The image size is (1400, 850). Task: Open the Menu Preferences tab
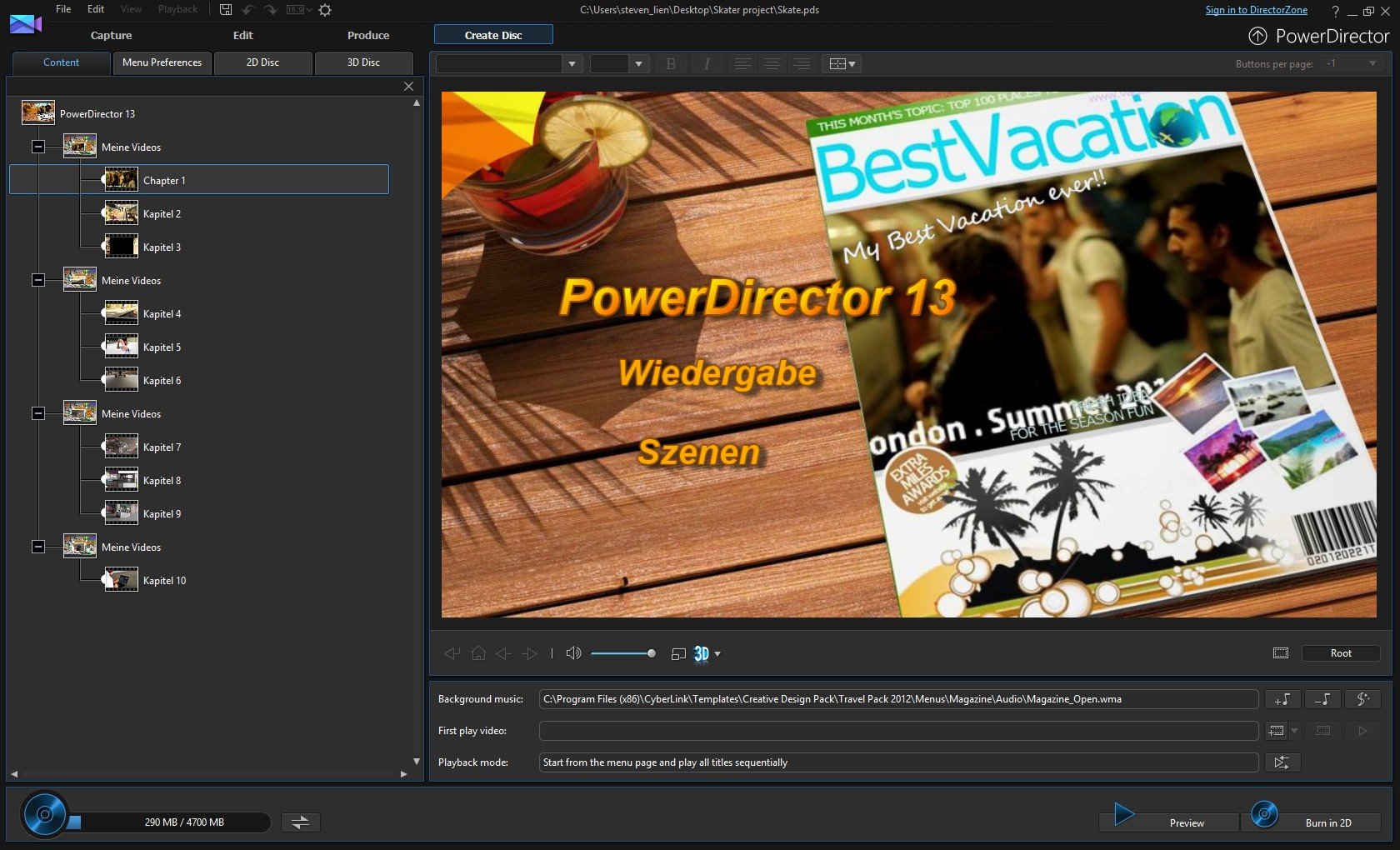point(162,62)
